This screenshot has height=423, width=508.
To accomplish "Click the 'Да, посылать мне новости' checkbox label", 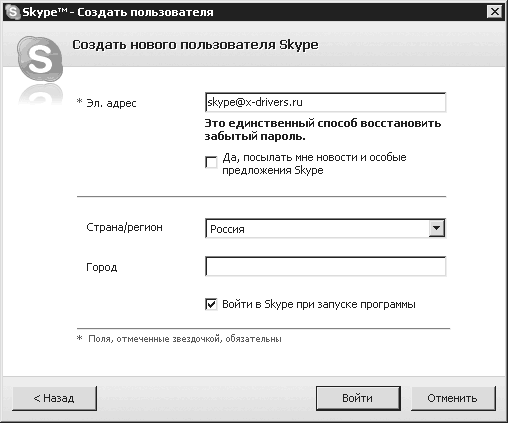I will (314, 164).
